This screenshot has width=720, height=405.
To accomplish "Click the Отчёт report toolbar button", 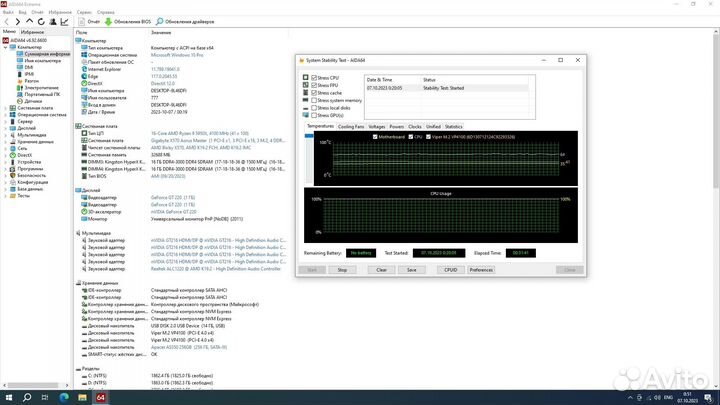I will [89, 22].
